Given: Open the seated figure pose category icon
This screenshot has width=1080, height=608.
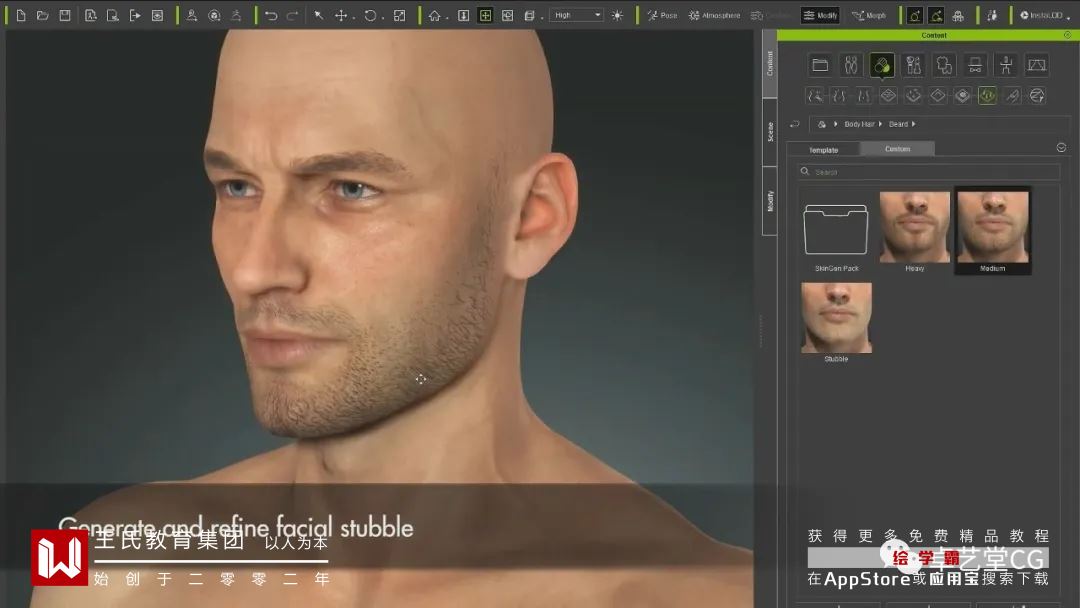Looking at the screenshot, I should point(1006,65).
